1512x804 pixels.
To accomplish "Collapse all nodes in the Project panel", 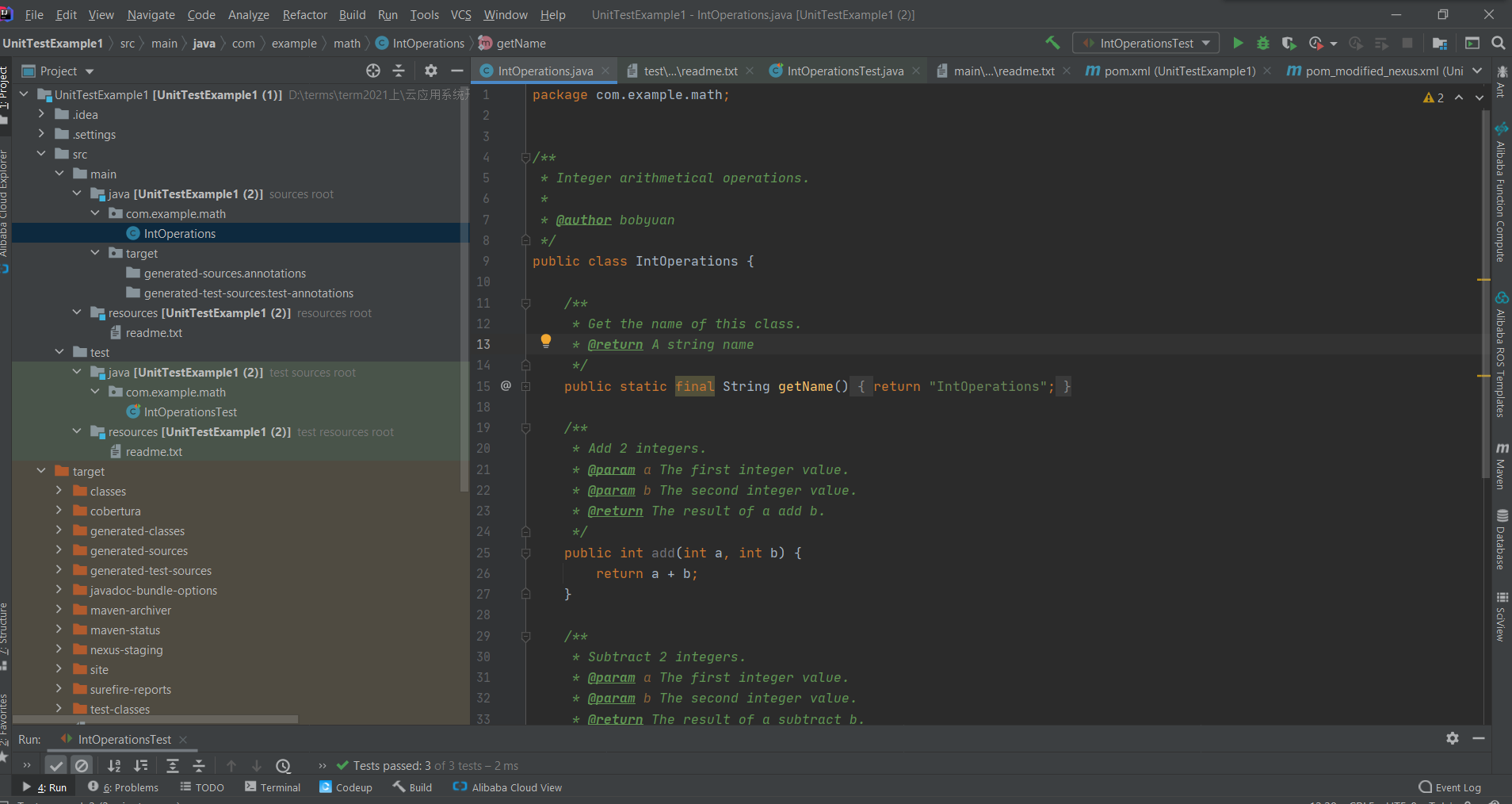I will [399, 71].
